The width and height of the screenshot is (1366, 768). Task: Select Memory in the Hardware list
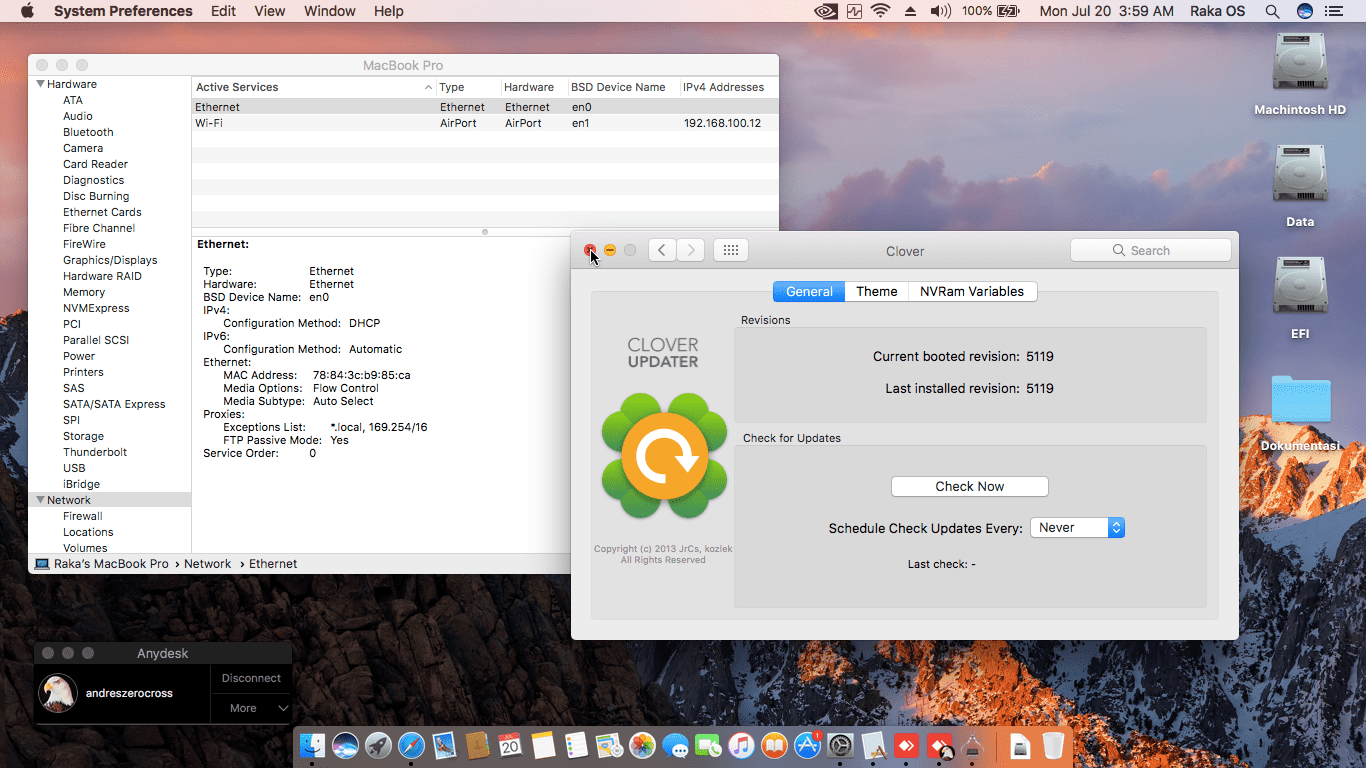(84, 292)
